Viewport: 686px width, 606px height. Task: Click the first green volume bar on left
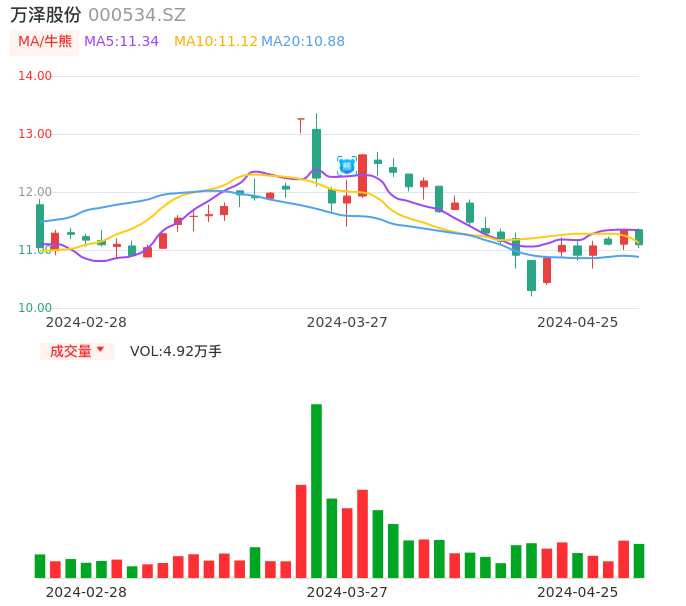coord(40,566)
